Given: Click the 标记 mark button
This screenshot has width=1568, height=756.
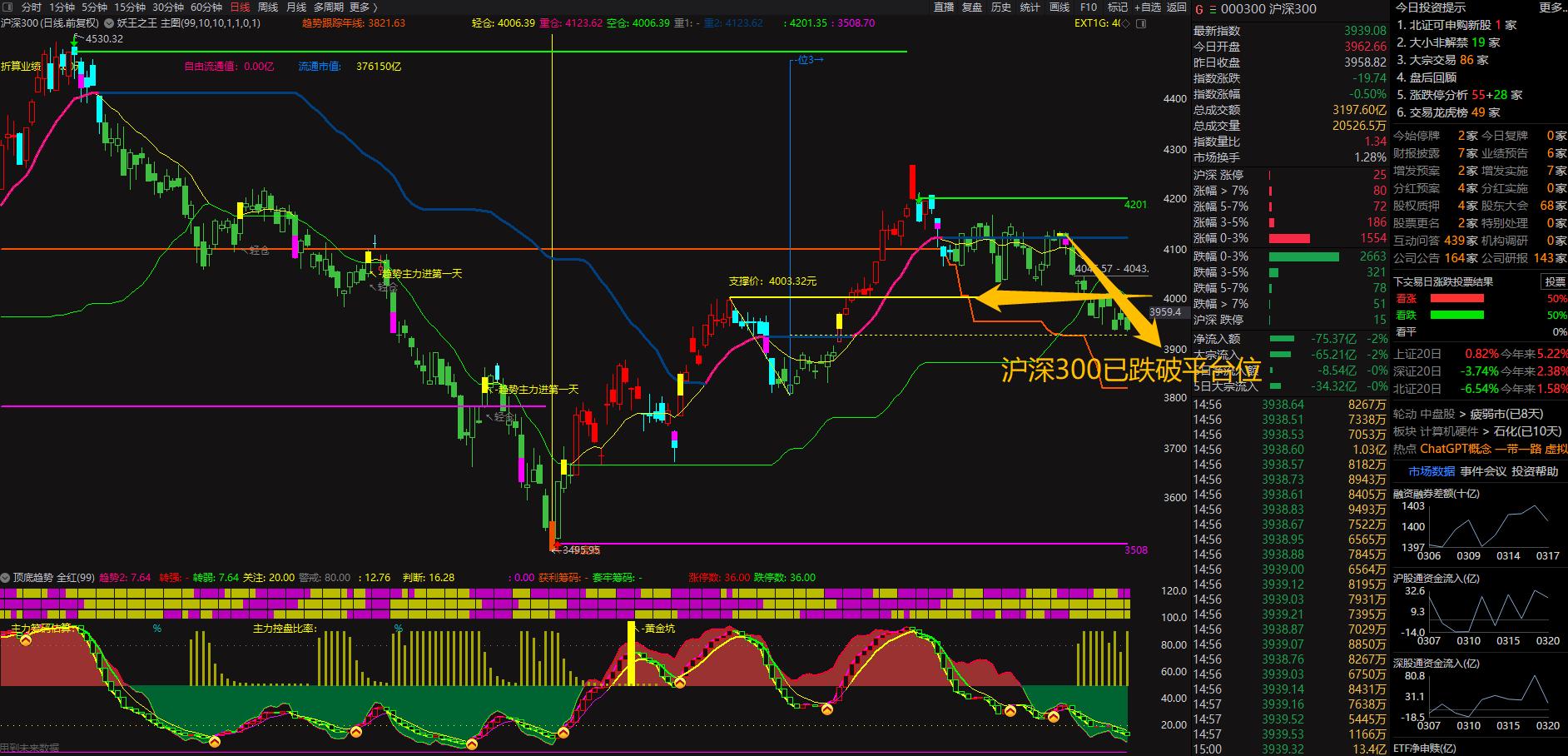Looking at the screenshot, I should 1118,7.
